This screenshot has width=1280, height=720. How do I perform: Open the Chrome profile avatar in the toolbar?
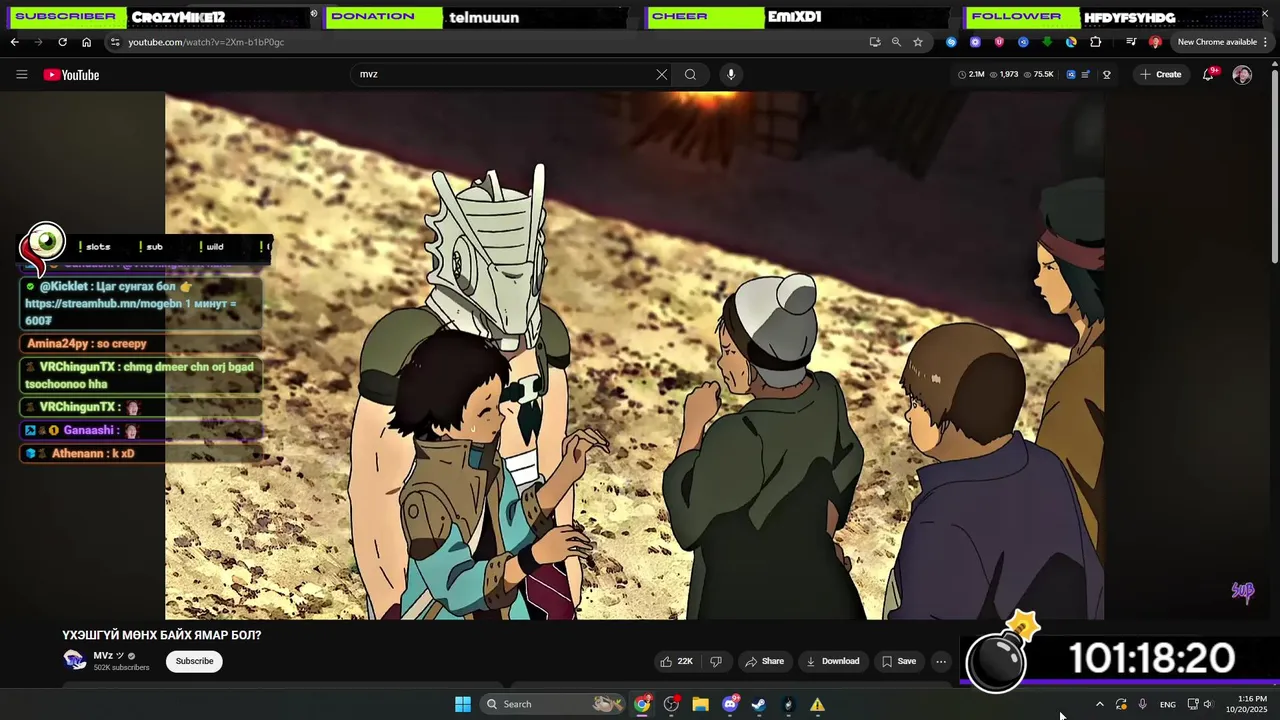(x=1155, y=42)
